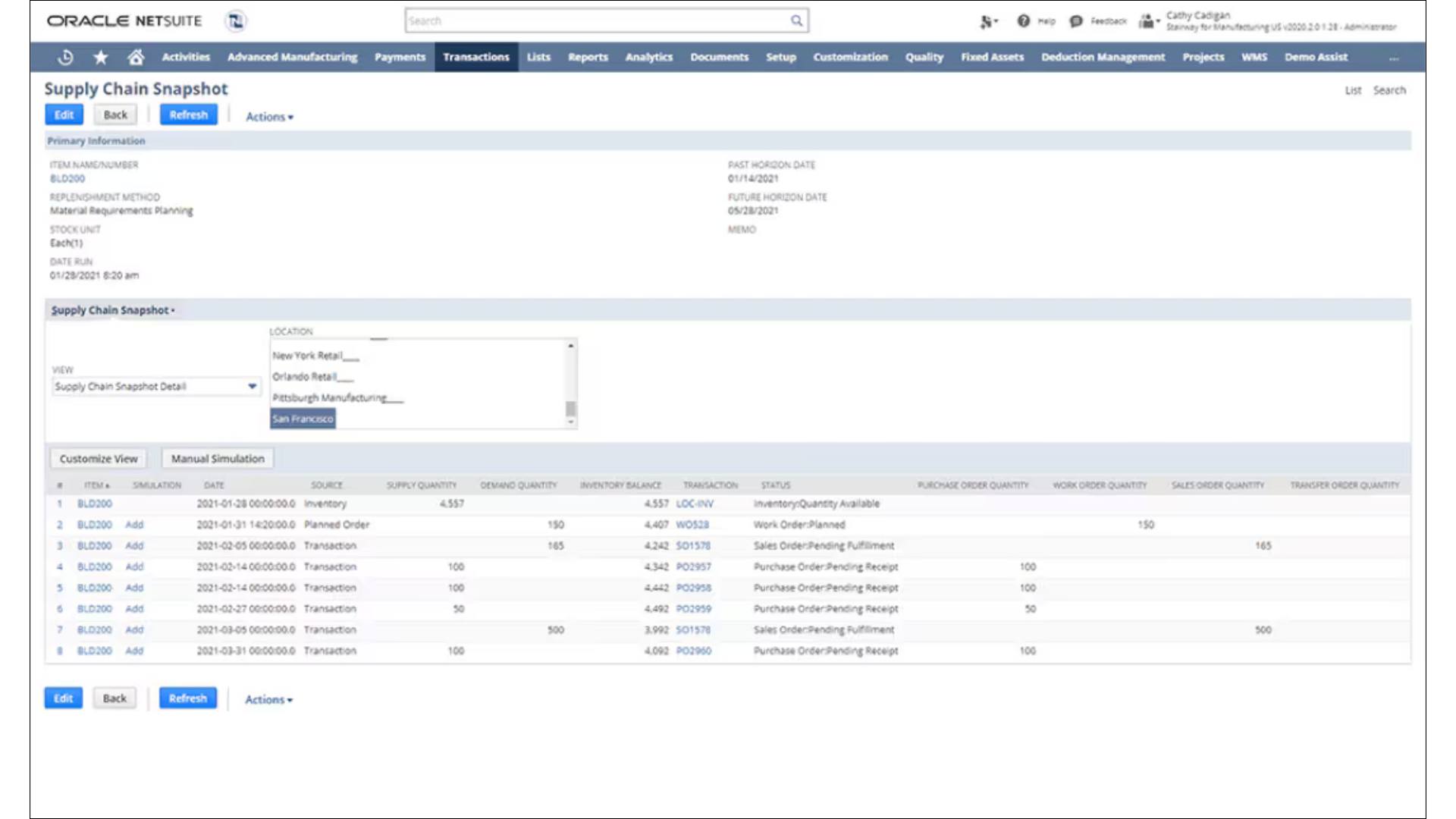The height and width of the screenshot is (819, 1456).
Task: Click the List link at top right
Action: click(x=1353, y=90)
